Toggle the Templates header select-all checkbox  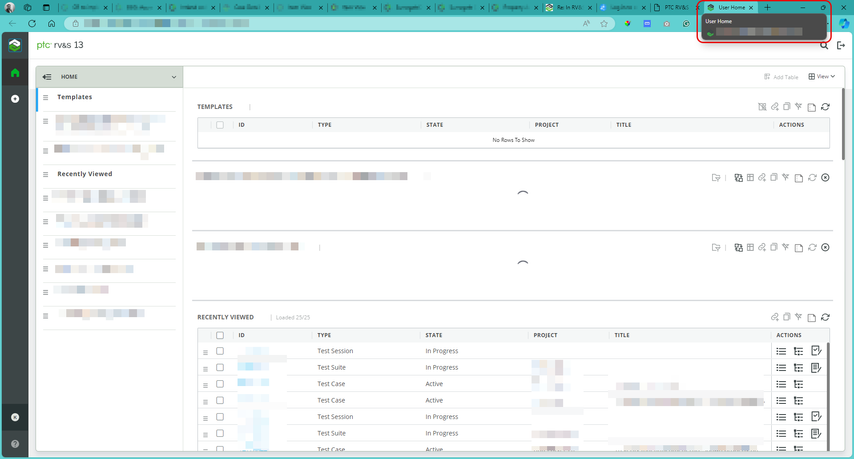220,125
